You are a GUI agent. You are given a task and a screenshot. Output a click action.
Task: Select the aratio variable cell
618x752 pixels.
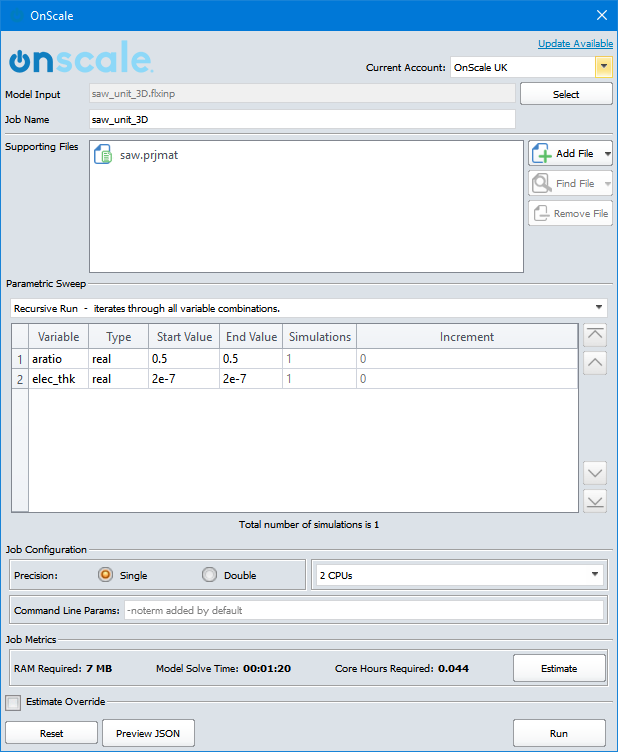click(58, 359)
